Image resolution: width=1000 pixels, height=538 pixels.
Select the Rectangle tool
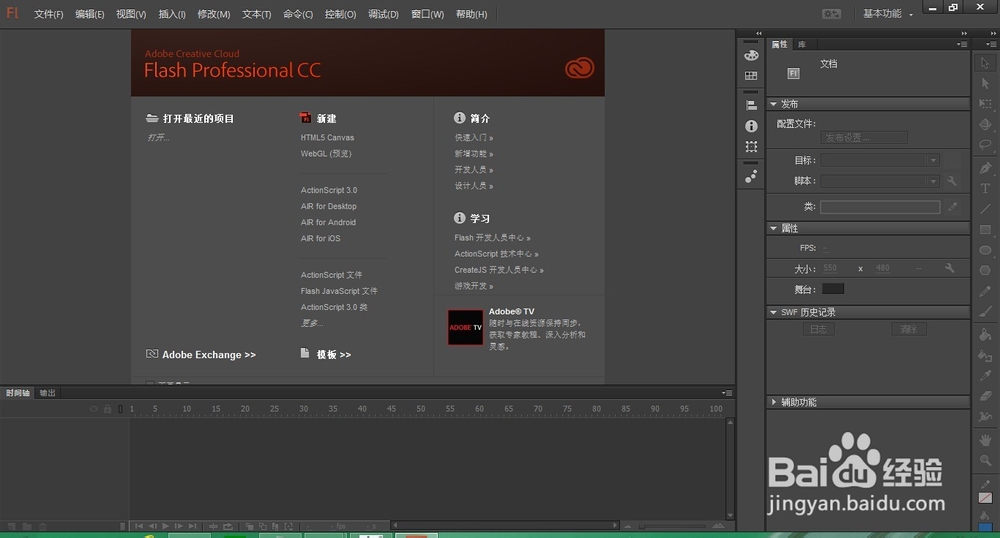point(985,229)
